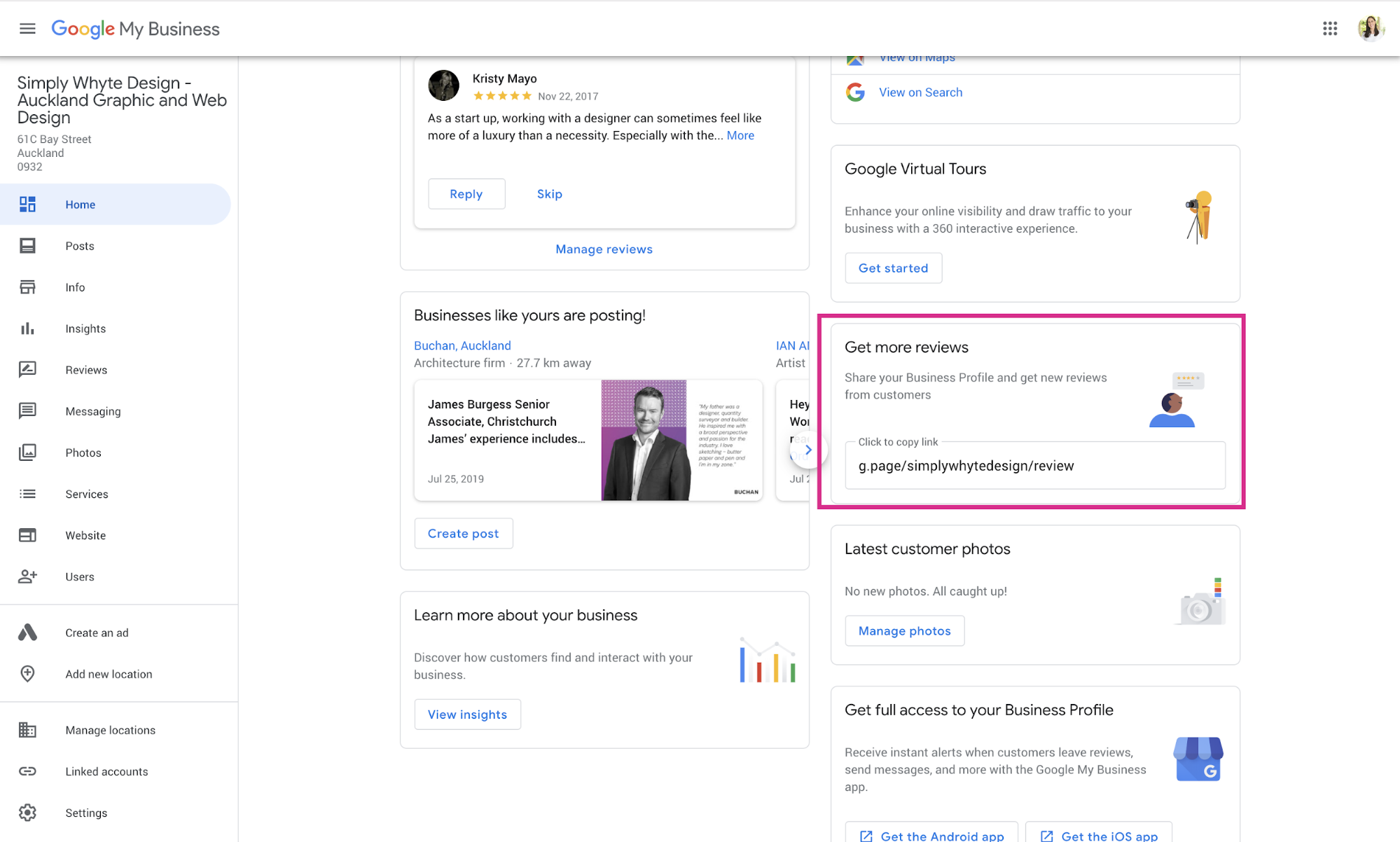Advance the posts carousel with the next arrow
The width and height of the screenshot is (1400, 842).
tap(808, 450)
